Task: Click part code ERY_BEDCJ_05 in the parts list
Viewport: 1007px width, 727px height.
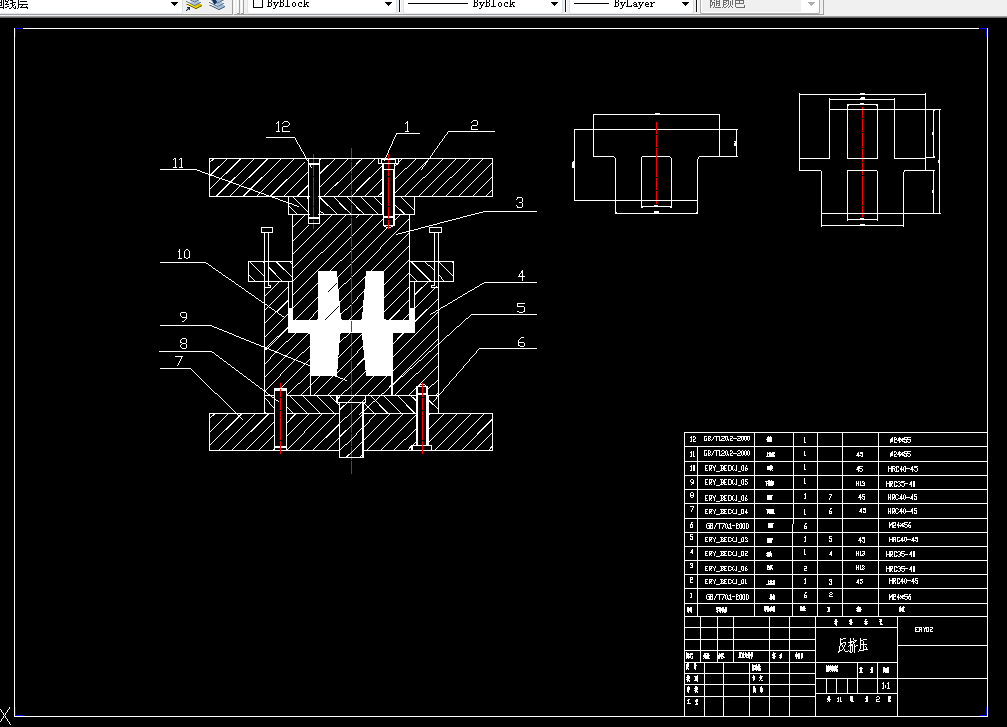Action: 726,482
